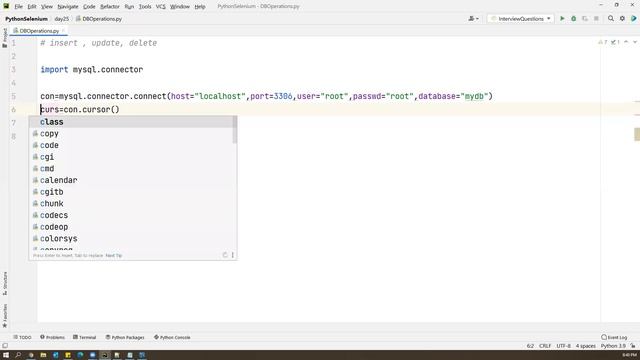Change the '4 spaces' indent setting

tap(586, 346)
